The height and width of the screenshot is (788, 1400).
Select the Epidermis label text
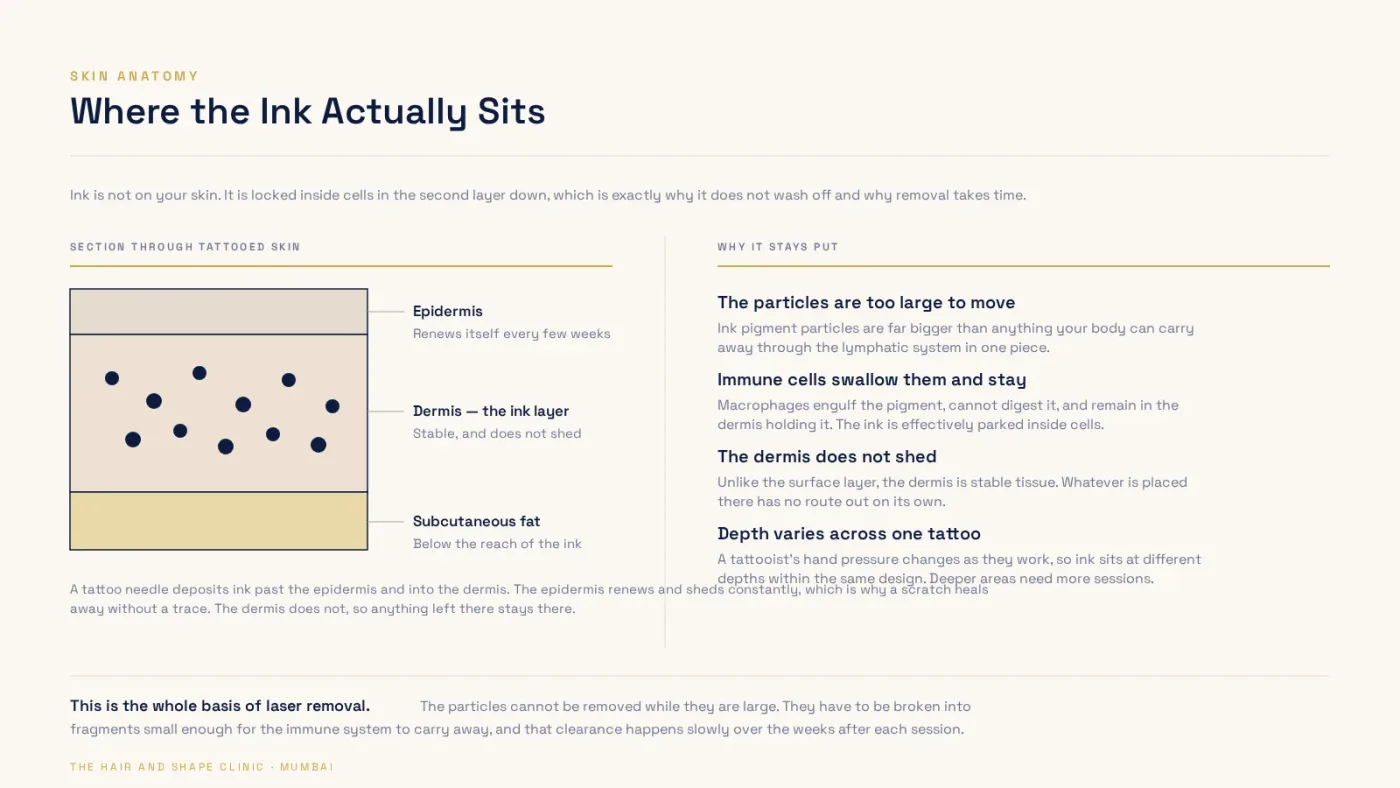pos(448,311)
